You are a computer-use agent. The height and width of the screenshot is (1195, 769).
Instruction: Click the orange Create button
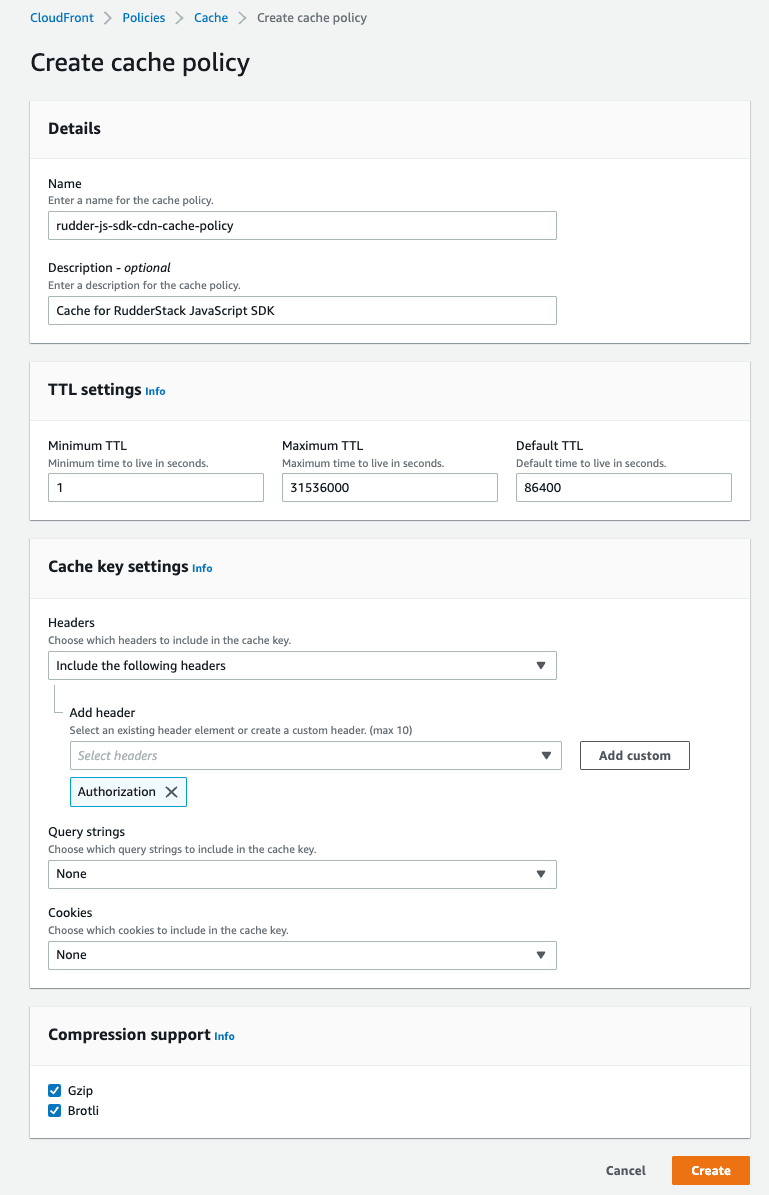711,1171
